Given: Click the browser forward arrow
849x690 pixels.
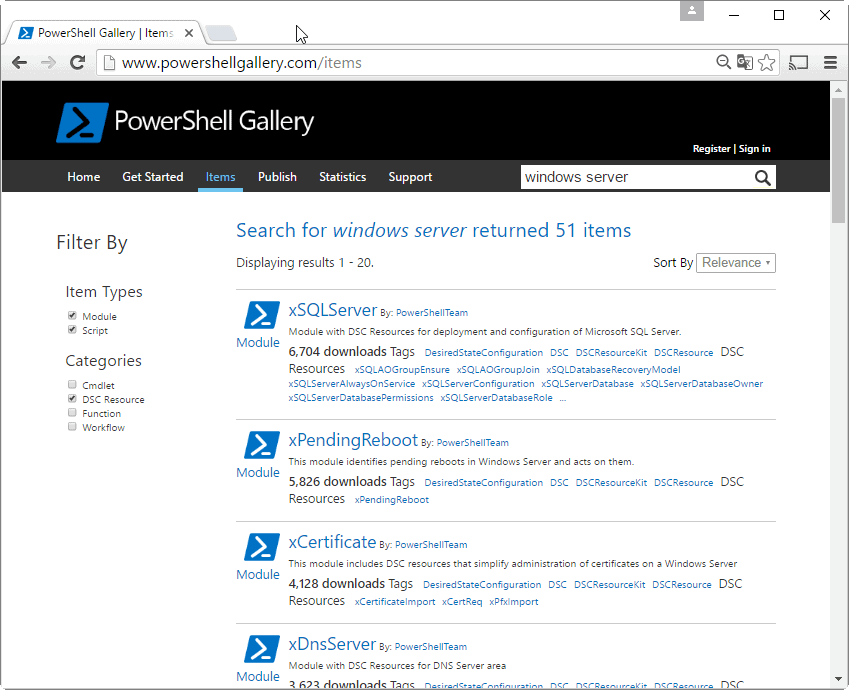Looking at the screenshot, I should (48, 63).
